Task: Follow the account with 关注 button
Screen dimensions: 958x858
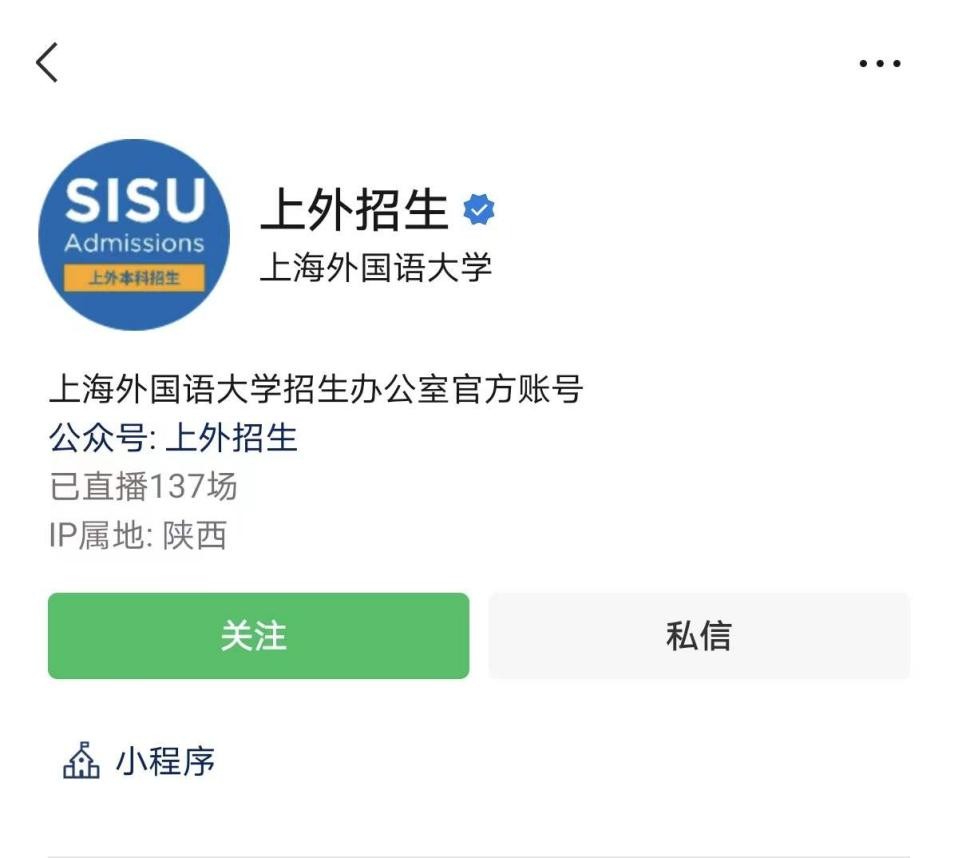Action: click(x=259, y=635)
